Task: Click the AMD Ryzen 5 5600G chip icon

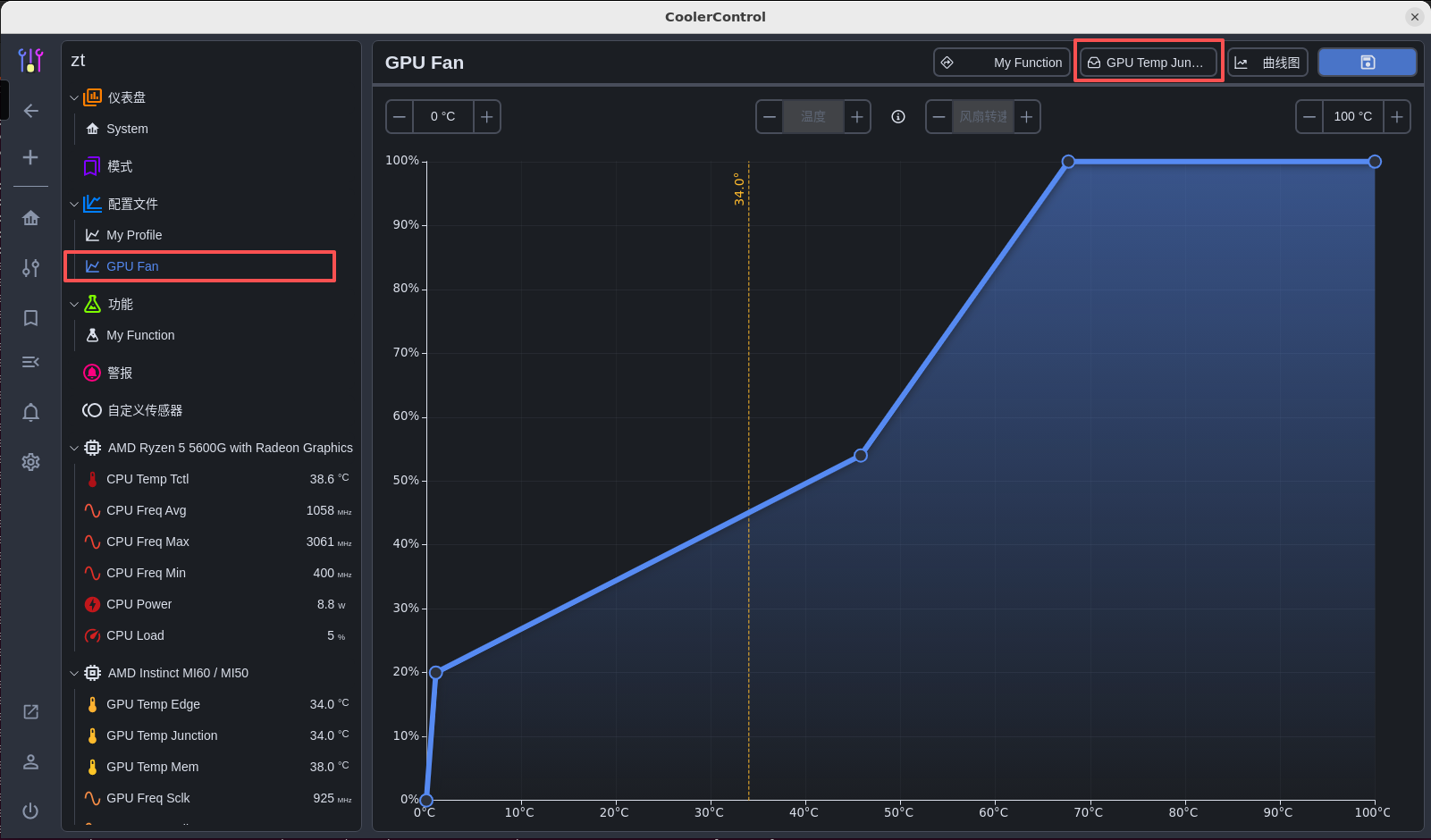Action: 92,448
